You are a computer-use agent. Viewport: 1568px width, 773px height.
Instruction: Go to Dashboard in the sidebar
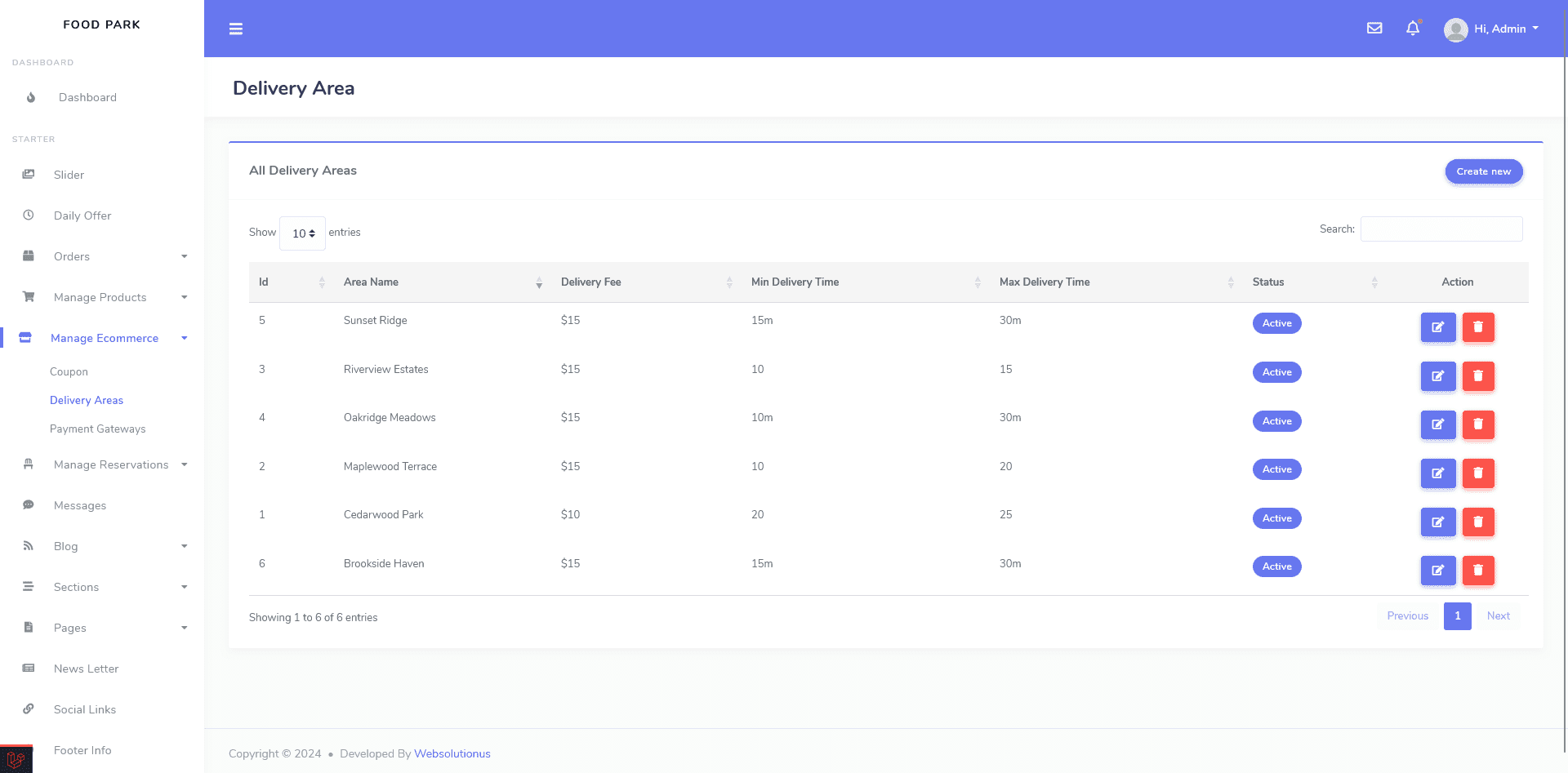tap(87, 97)
